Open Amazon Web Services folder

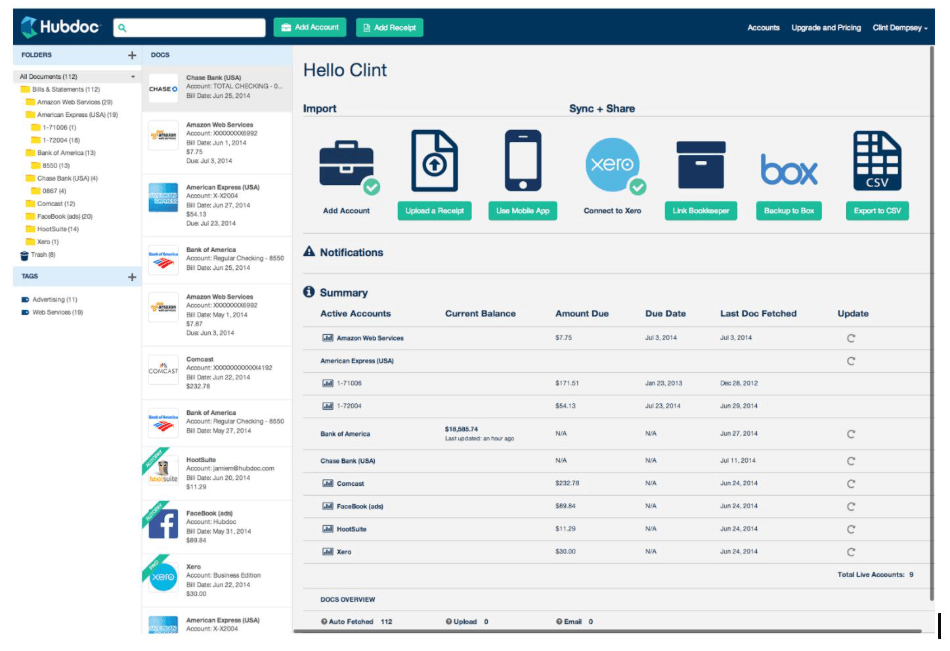[68, 102]
